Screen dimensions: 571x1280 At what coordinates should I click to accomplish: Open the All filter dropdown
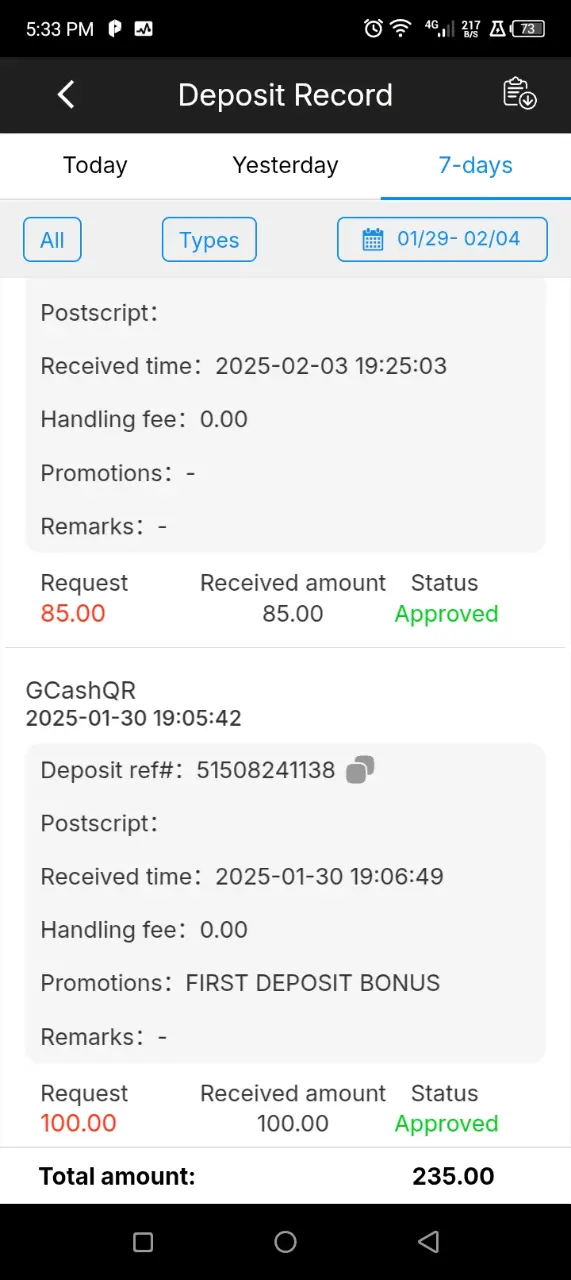(x=52, y=240)
